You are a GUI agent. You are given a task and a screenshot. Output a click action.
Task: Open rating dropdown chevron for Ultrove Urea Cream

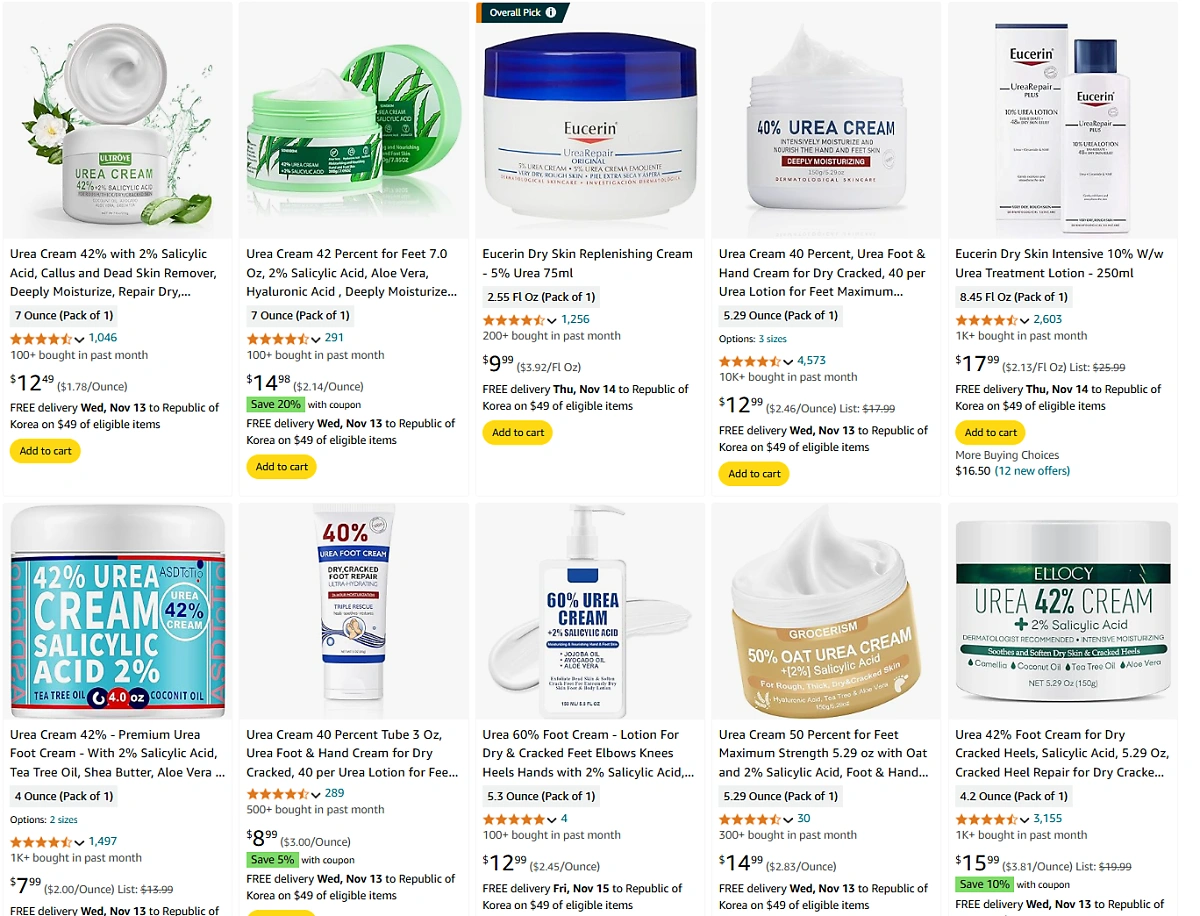[80, 339]
